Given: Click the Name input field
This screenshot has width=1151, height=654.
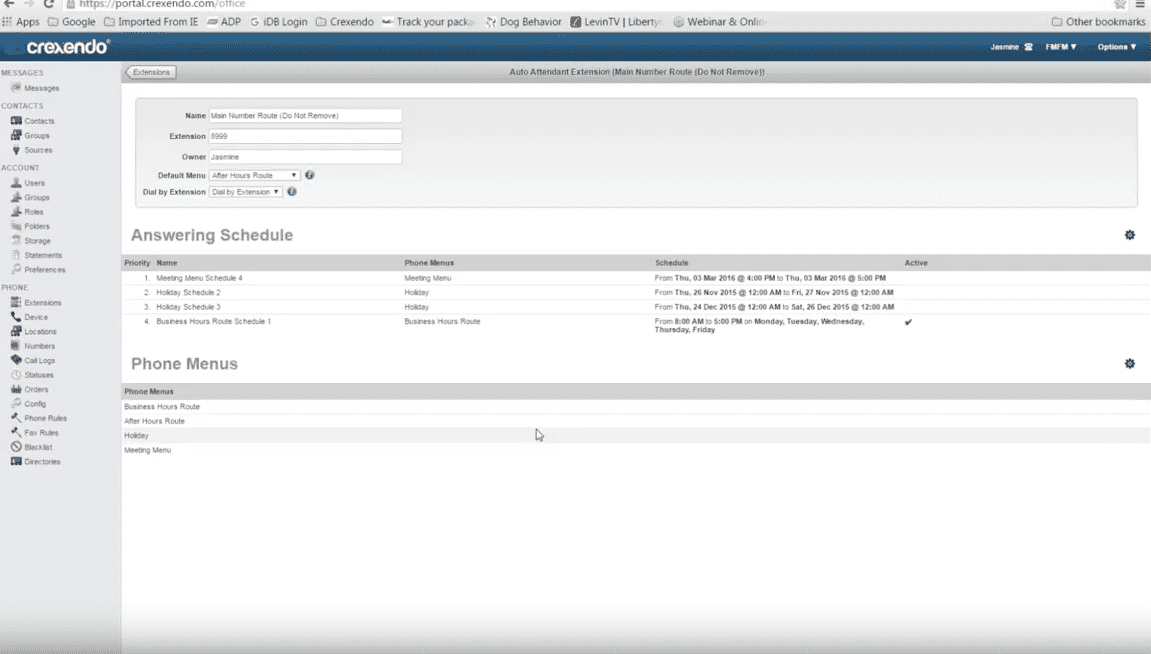Looking at the screenshot, I should tap(305, 116).
